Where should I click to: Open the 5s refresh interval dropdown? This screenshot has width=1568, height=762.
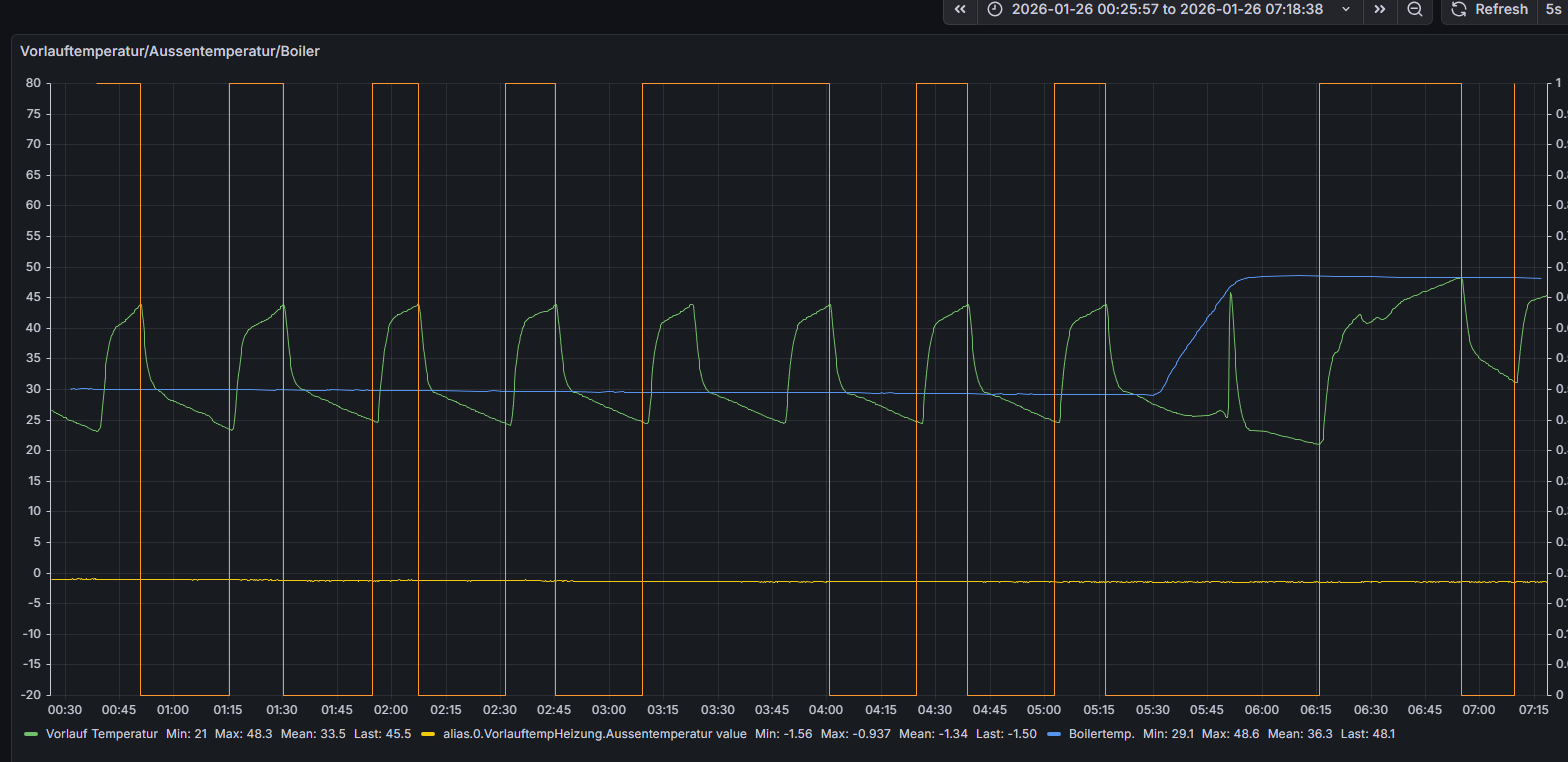tap(1553, 9)
